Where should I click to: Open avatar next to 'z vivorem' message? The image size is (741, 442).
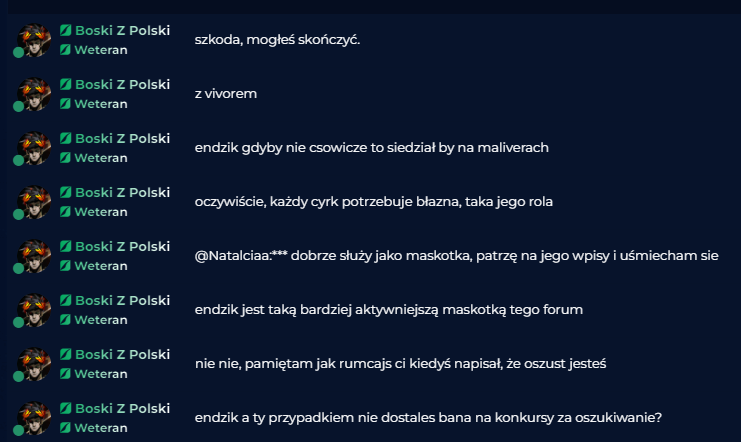tap(34, 94)
